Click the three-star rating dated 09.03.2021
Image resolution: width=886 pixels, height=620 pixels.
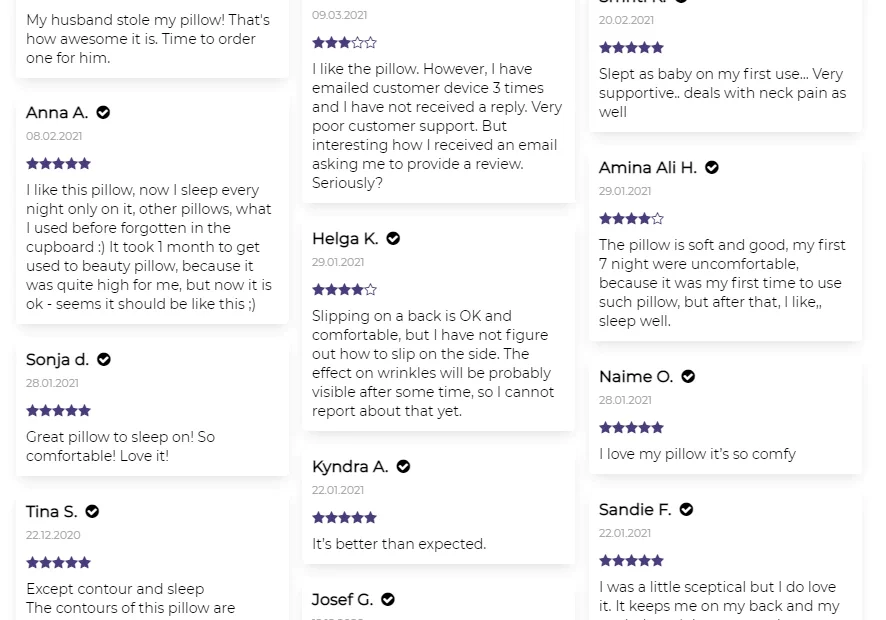coord(344,43)
